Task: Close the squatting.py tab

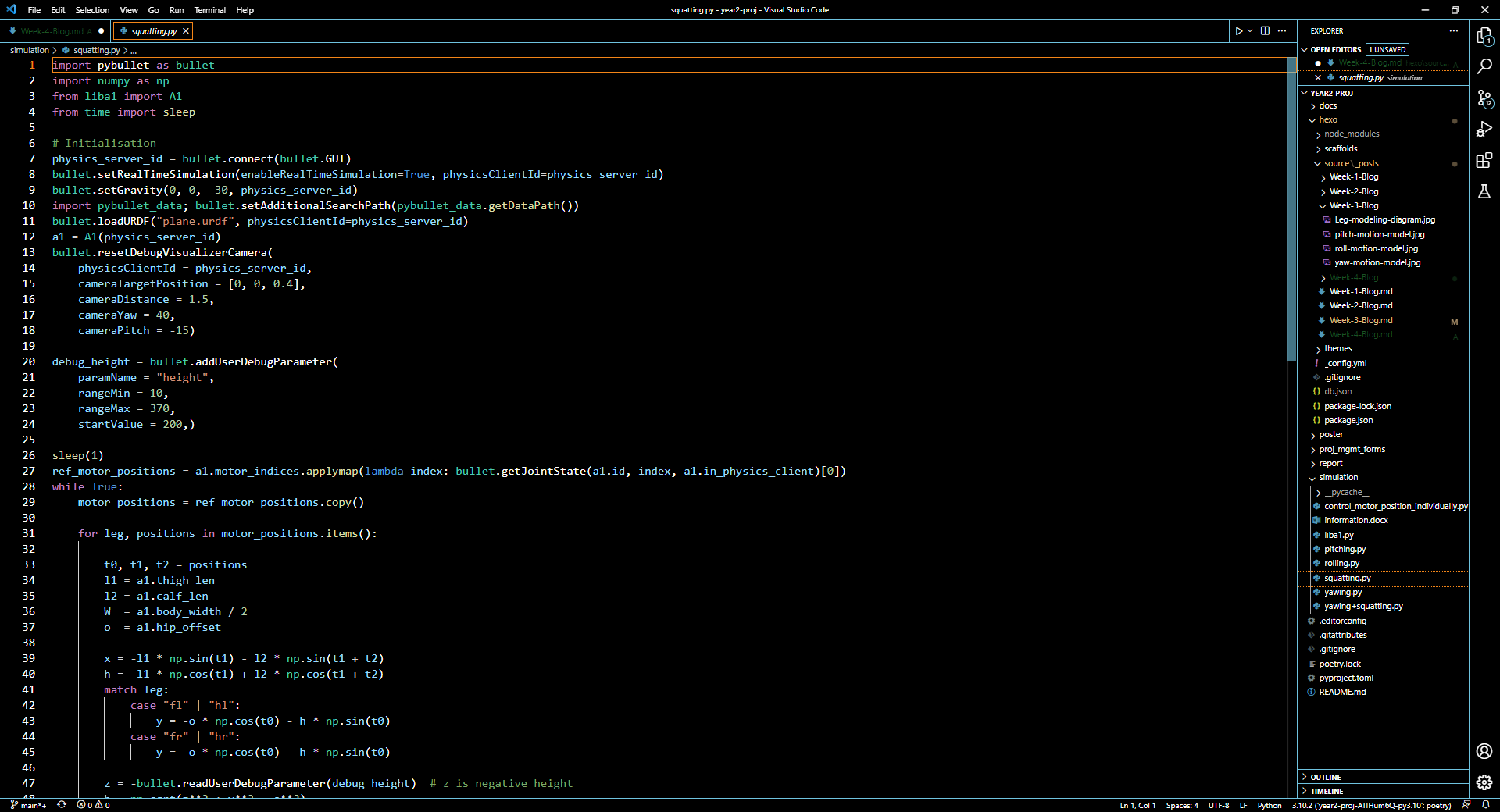Action: [185, 31]
